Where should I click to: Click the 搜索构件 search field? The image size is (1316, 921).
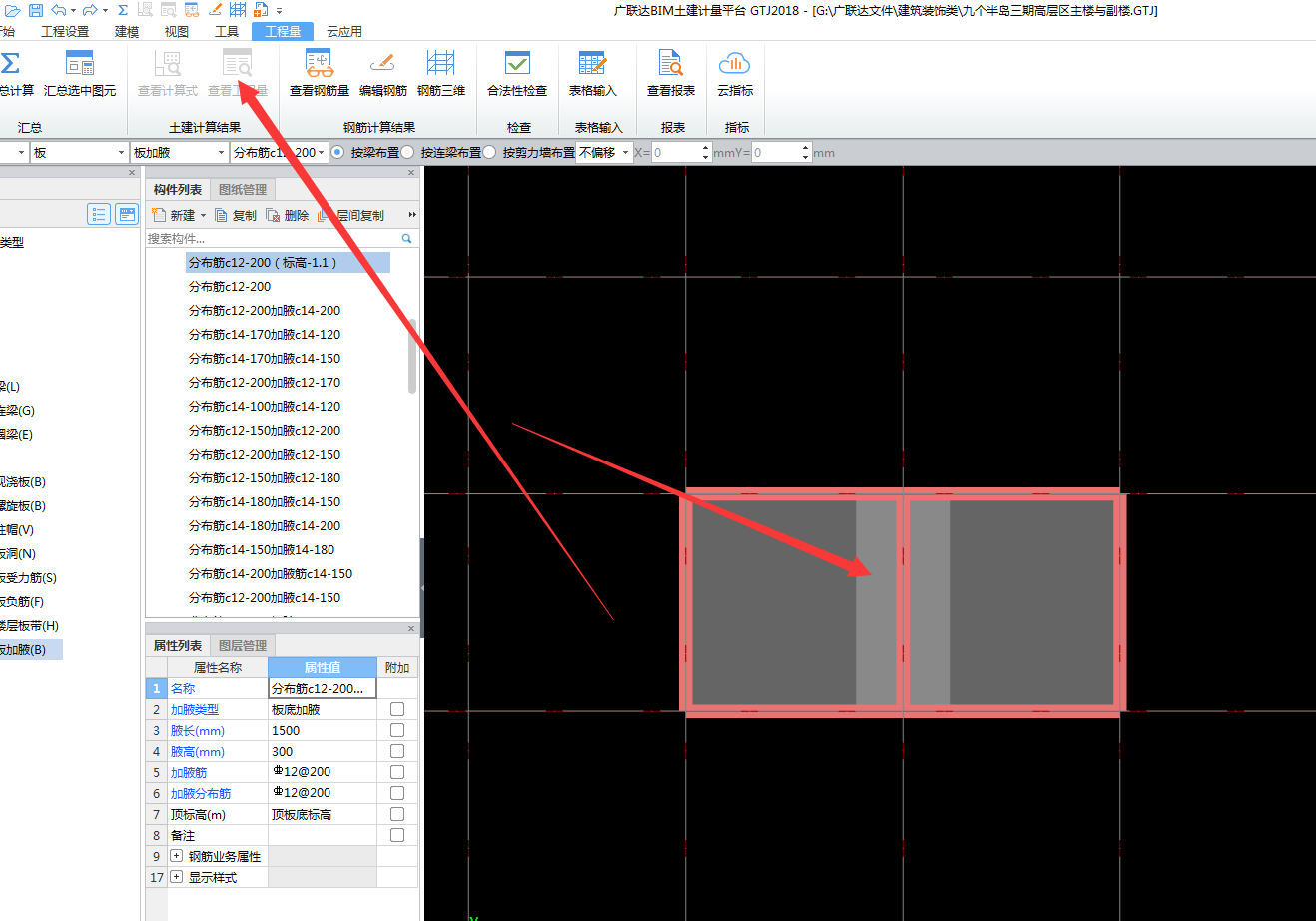point(272,238)
